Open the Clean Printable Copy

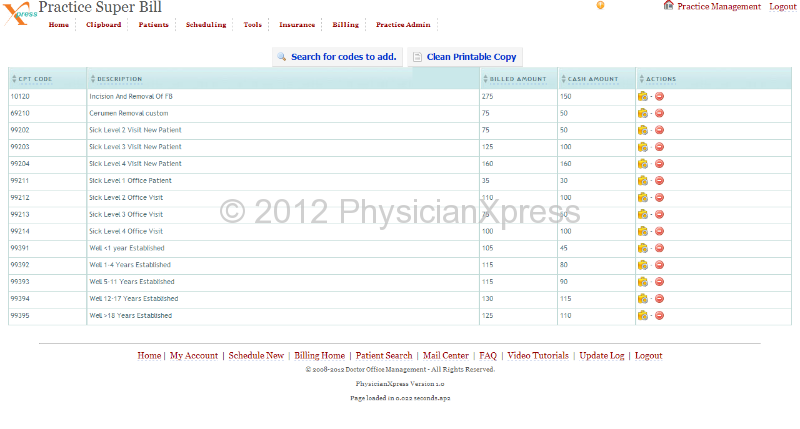click(464, 57)
